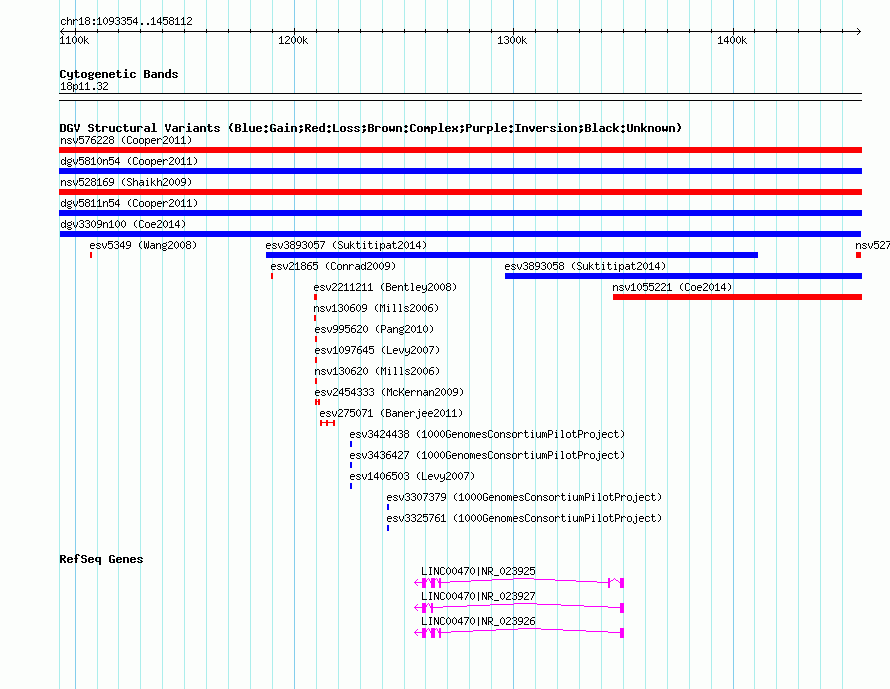Click the esv1097645 (Levy2007) label
Image resolution: width=890 pixels, height=689 pixels.
coord(377,350)
